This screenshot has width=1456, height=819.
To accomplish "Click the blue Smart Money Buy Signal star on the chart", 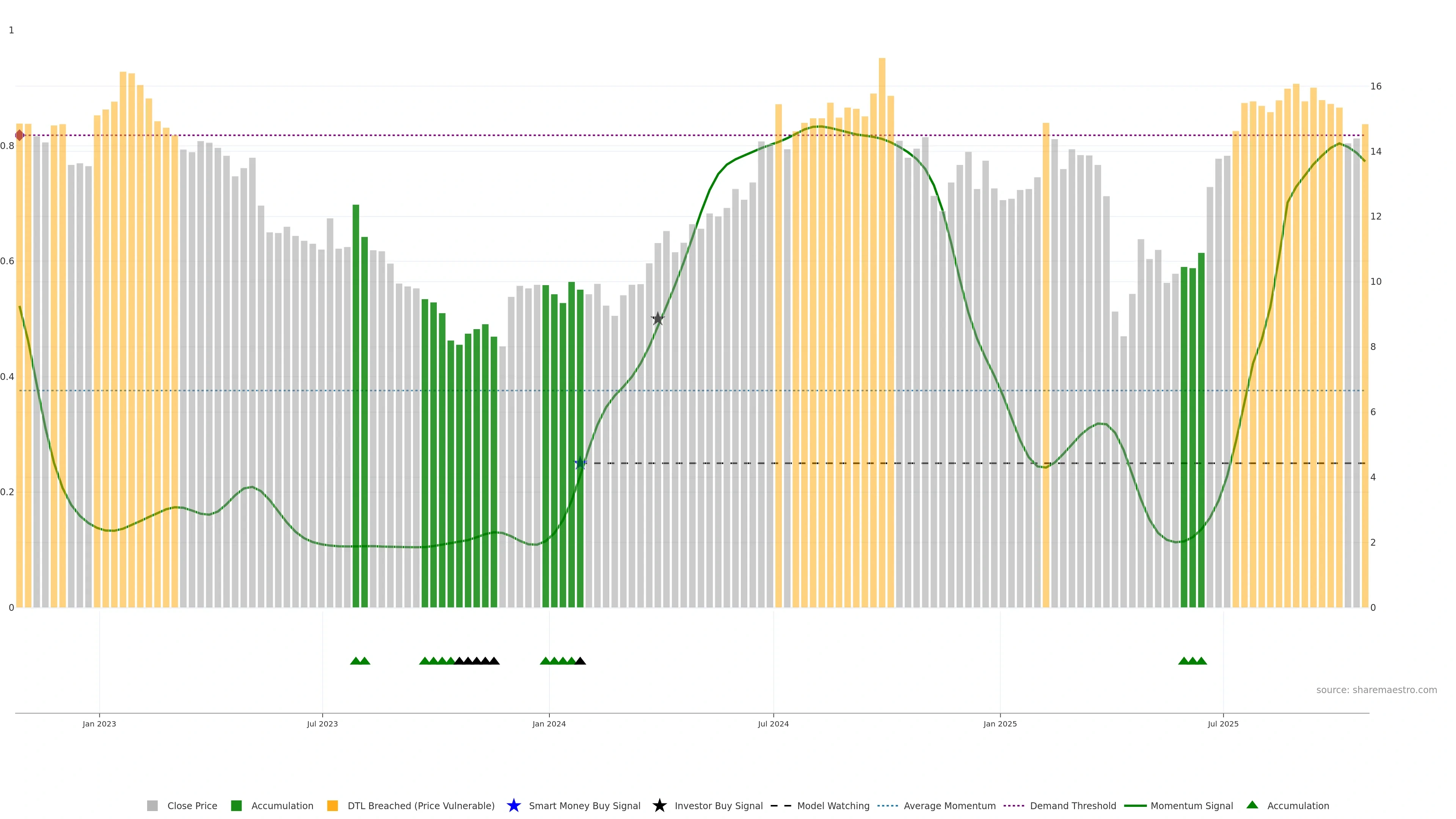I will coord(581,463).
